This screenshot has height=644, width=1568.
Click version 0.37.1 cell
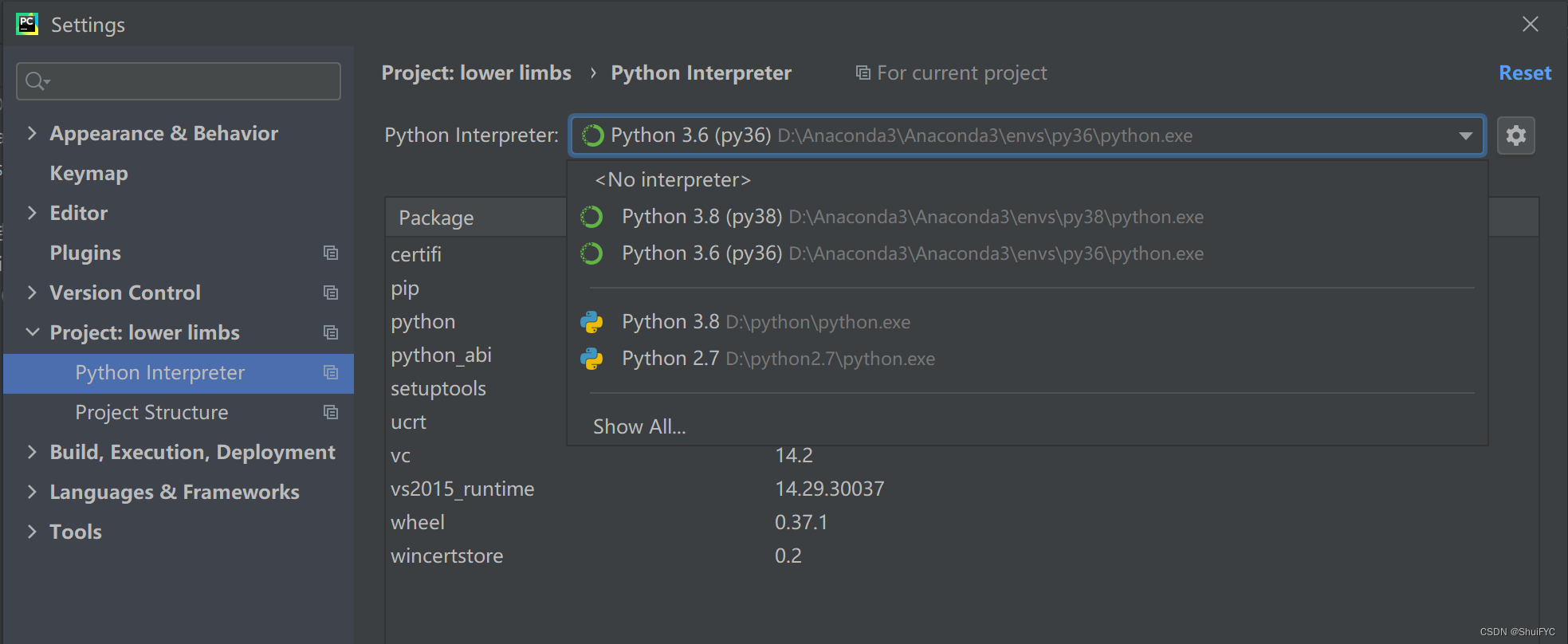coord(801,522)
